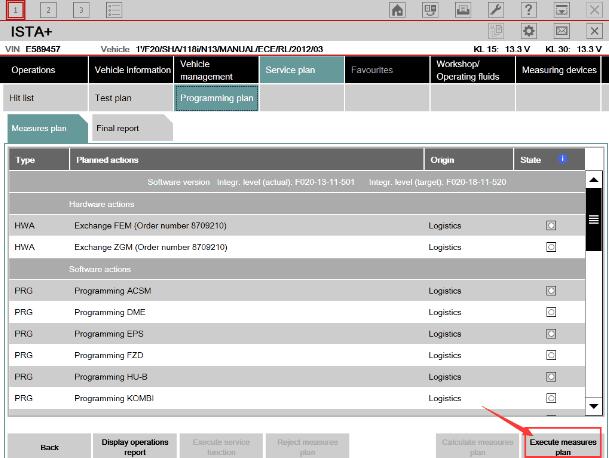This screenshot has width=609, height=458.
Task: Click the minimize-to-tray toolbar icon
Action: coord(562,10)
